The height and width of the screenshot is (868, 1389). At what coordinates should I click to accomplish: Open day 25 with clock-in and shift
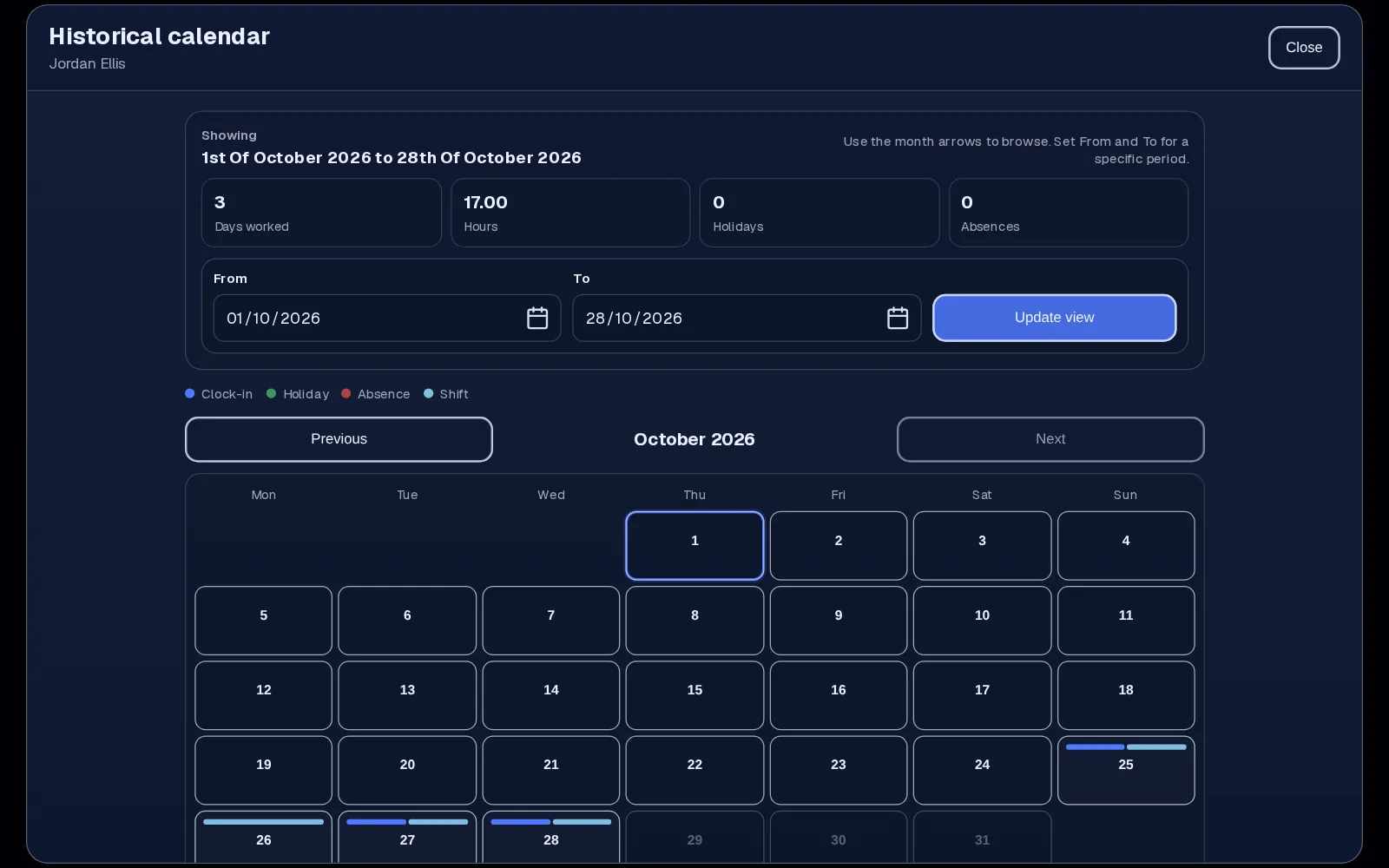1126,771
